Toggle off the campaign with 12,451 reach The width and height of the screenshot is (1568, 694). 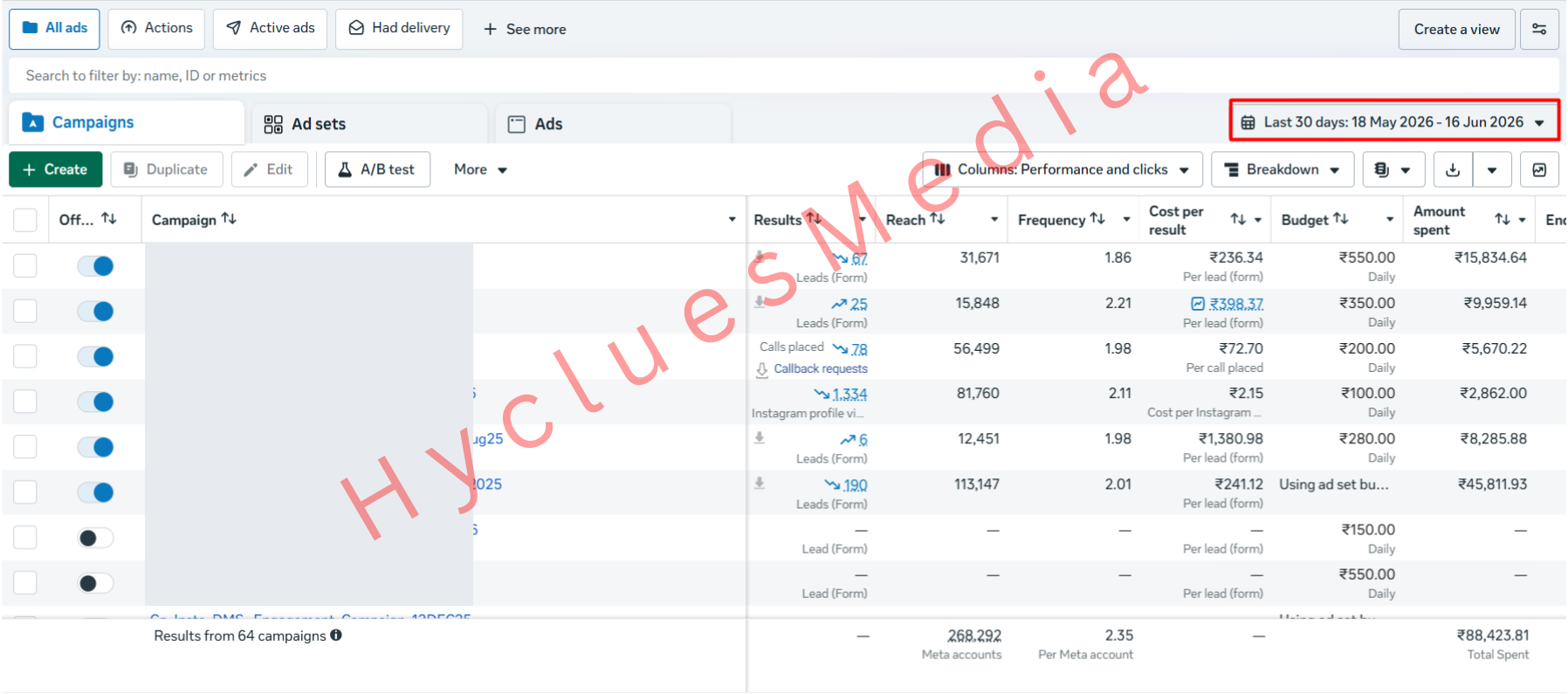[95, 447]
